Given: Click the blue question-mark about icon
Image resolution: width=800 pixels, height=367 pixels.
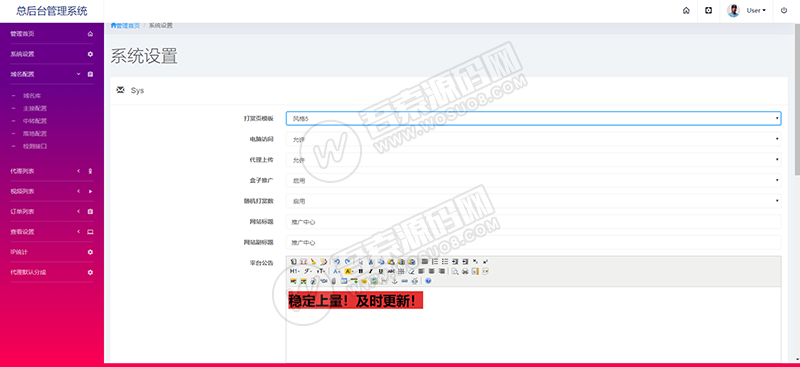Looking at the screenshot, I should (428, 281).
